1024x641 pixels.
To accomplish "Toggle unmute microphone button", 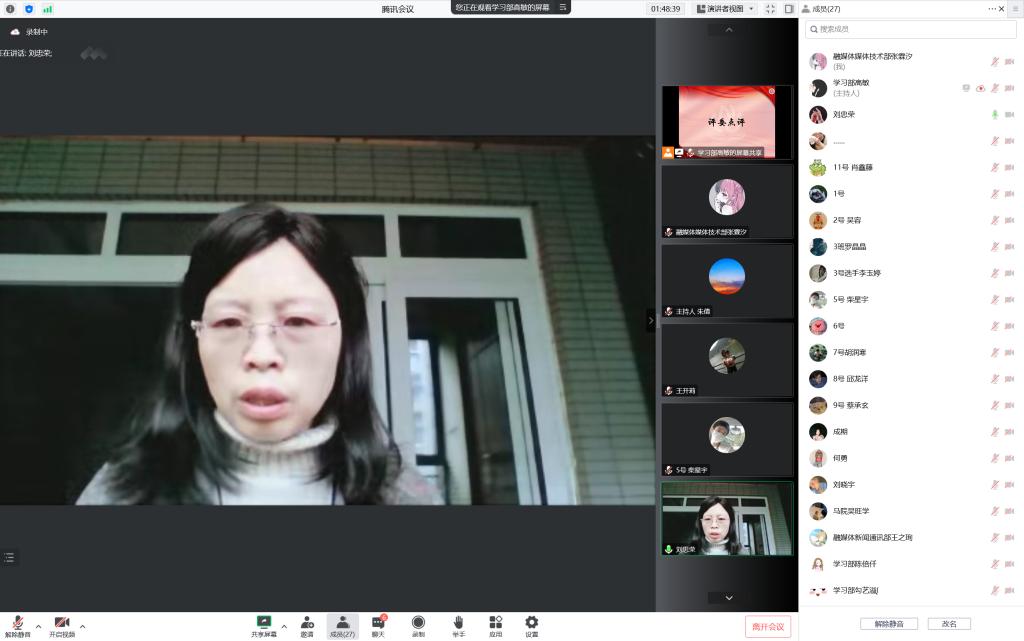I will pos(17,625).
